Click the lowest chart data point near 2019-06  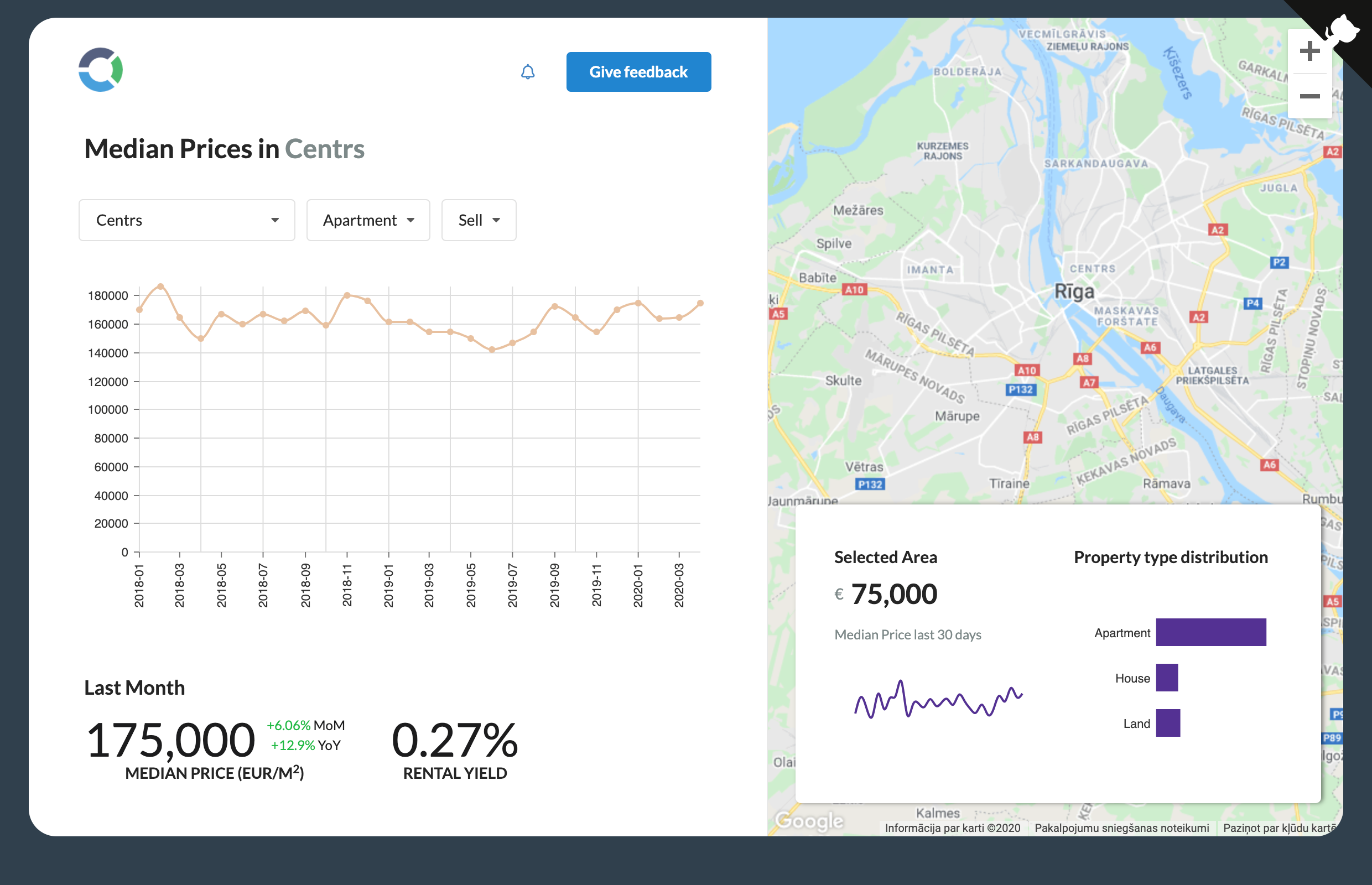(492, 350)
